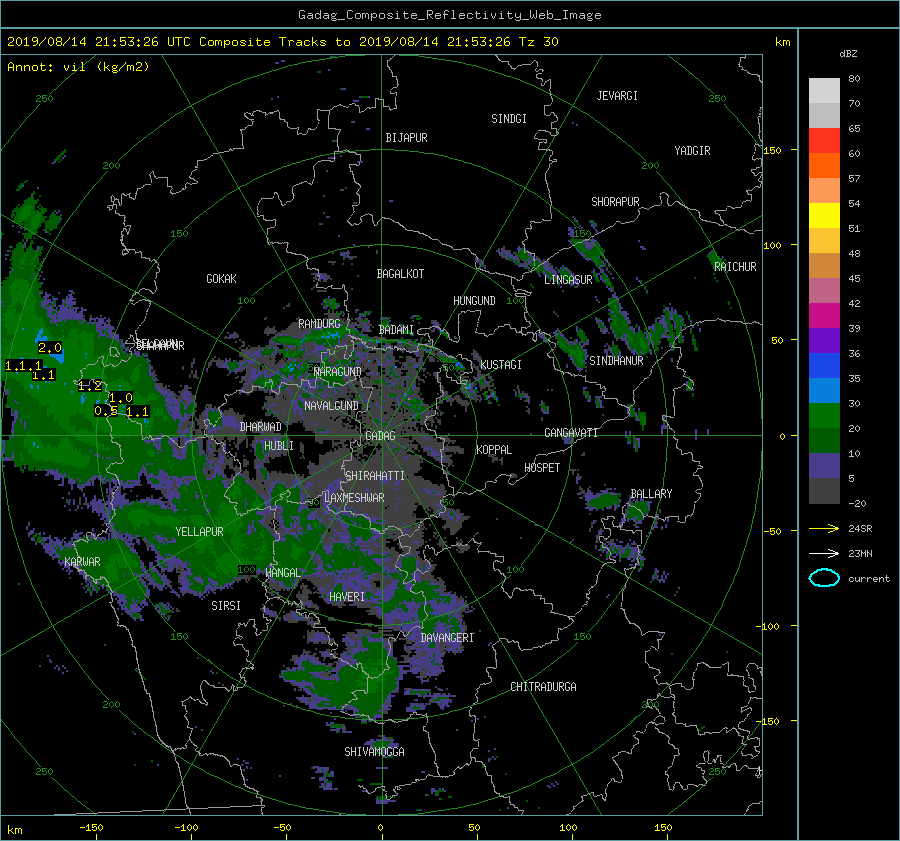Click the 2.0 VIL annotation
The width and height of the screenshot is (900, 841).
pyautogui.click(x=50, y=348)
